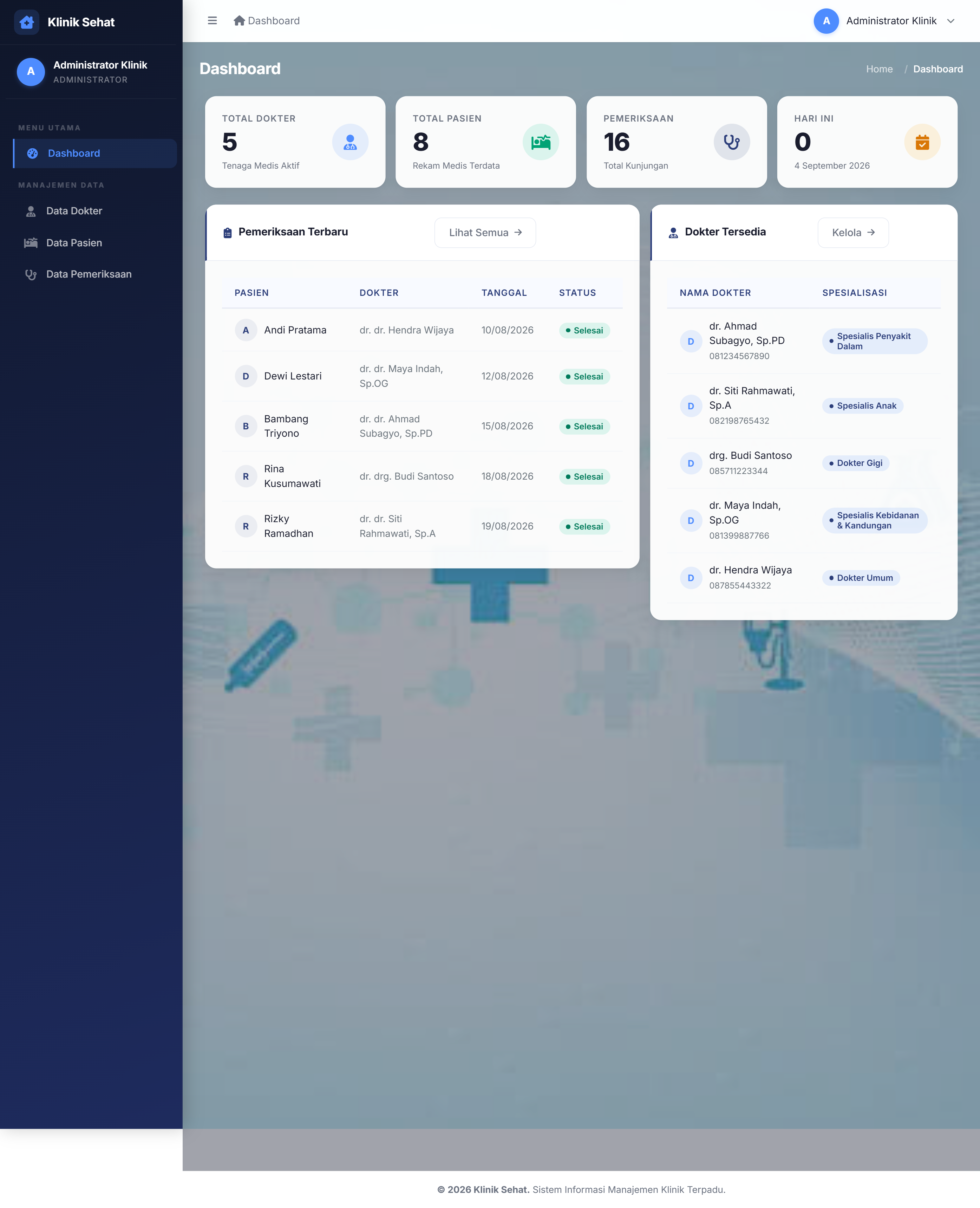Click the Spesialis Kebidanan & Kandungan badge
This screenshot has height=1208, width=980.
point(874,521)
